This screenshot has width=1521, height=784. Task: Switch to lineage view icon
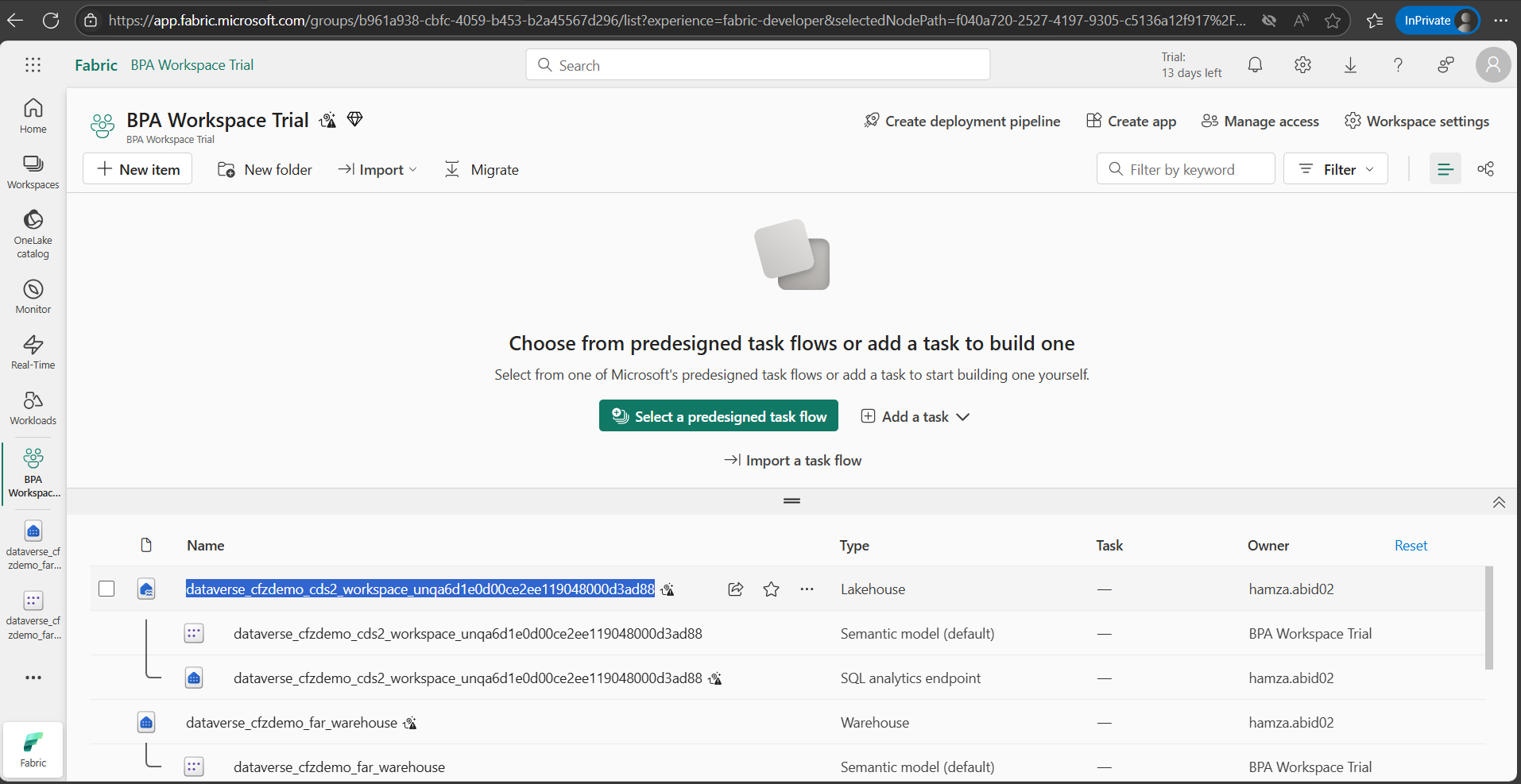point(1485,169)
